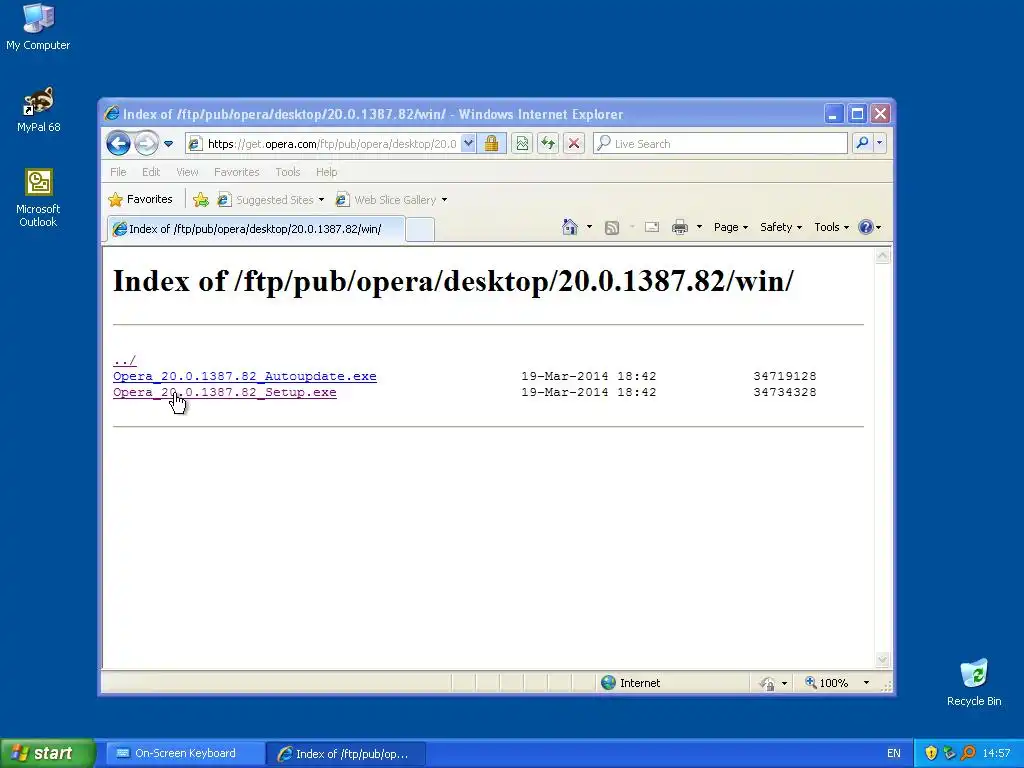Select the Recycle Bin desktop icon
This screenshot has width=1024, height=768.
pyautogui.click(x=974, y=682)
